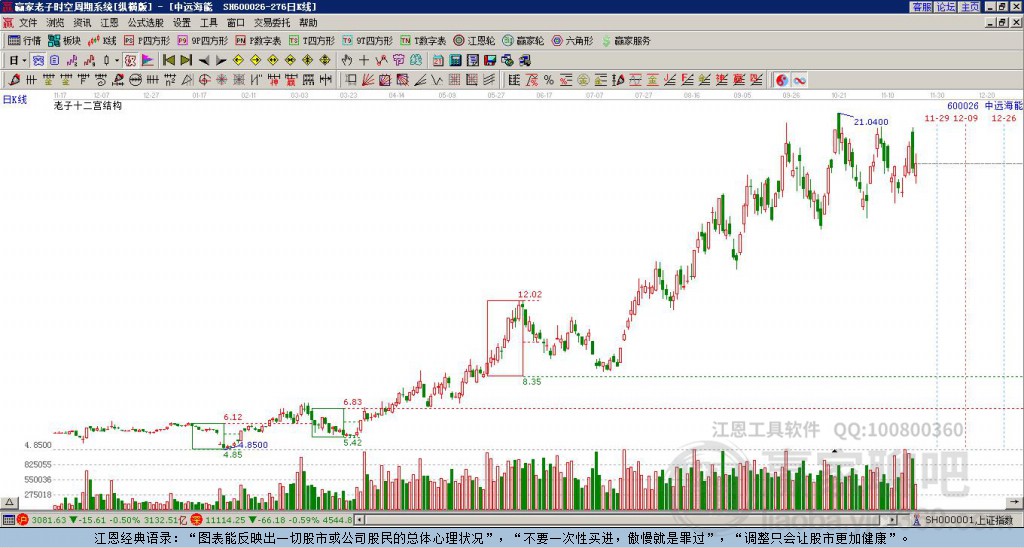Viewport: 1024px width, 548px height.
Task: Click the 主页 homepage button
Action: (x=969, y=7)
